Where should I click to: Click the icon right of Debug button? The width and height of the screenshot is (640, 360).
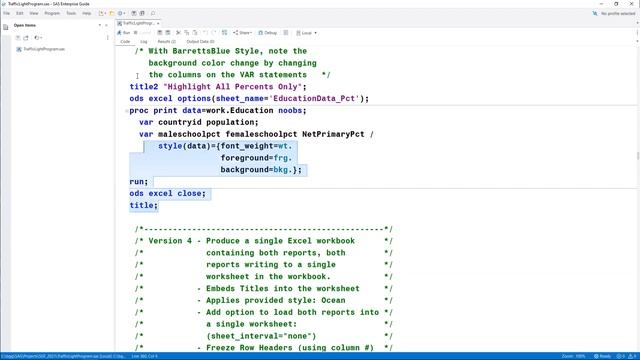286,33
